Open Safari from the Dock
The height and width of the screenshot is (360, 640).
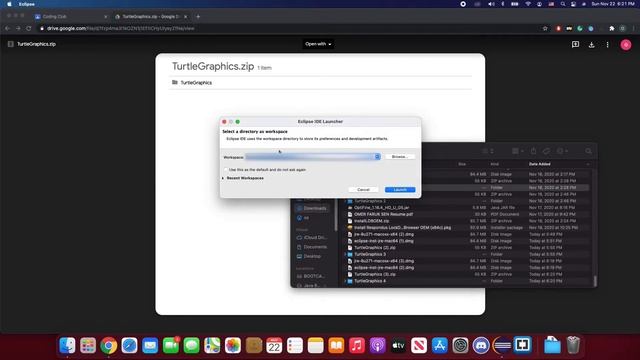click(129, 346)
